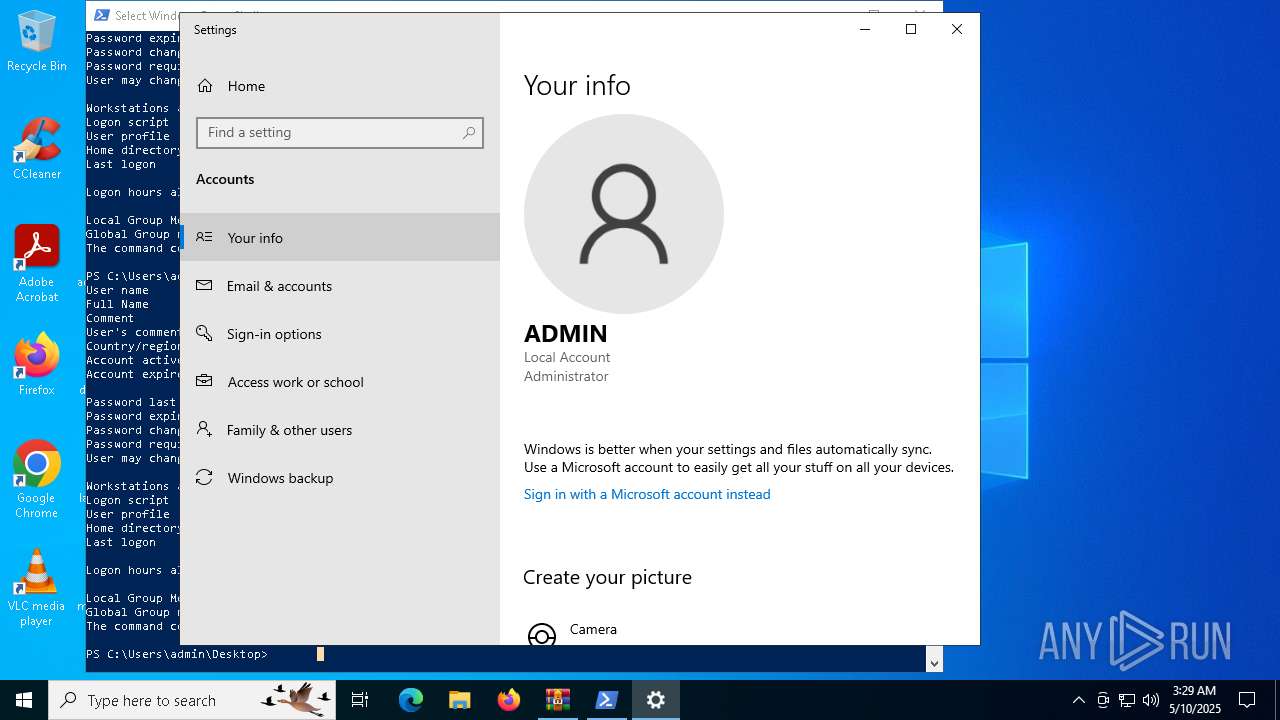Screen dimensions: 1280x720
Task: Open WinRAR icon on taskbar
Action: tap(558, 700)
